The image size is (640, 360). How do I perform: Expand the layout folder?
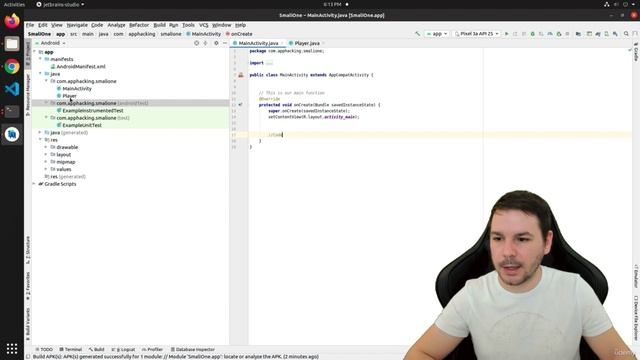coord(46,155)
